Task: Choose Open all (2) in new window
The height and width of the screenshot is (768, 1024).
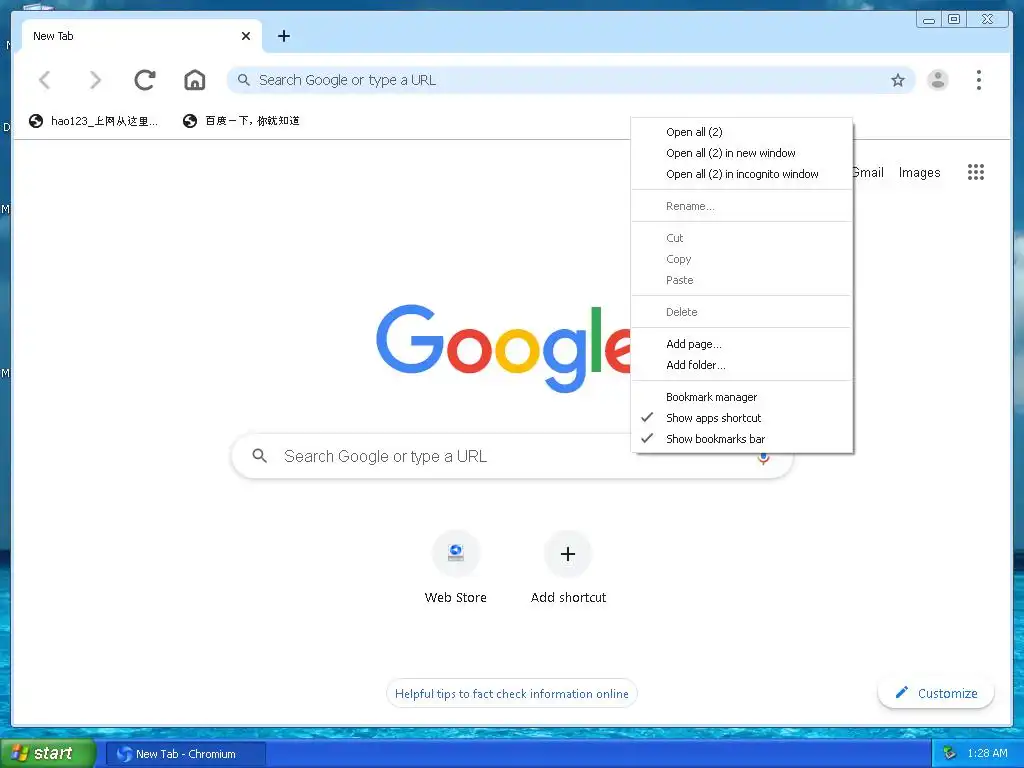Action: pos(742,153)
